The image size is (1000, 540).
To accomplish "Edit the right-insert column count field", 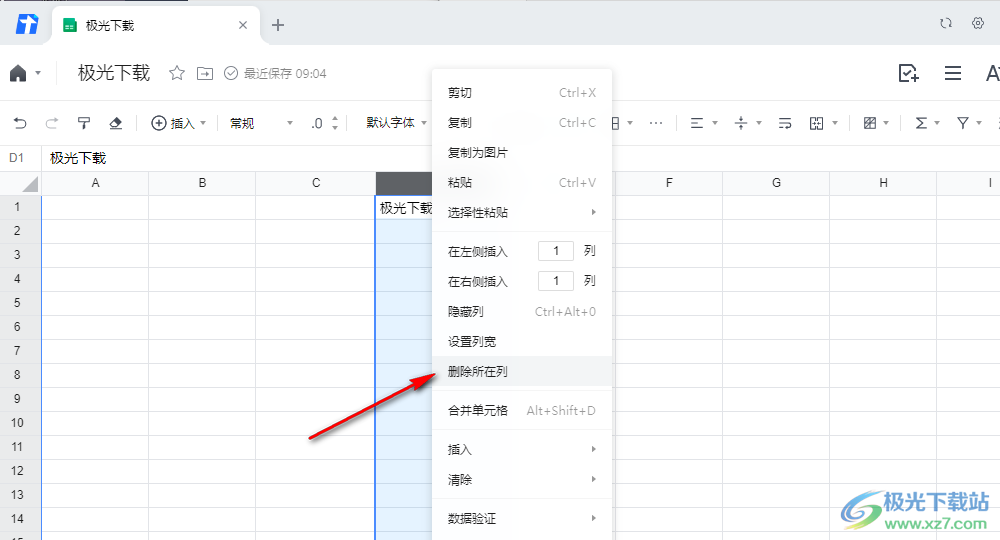I will click(x=555, y=281).
